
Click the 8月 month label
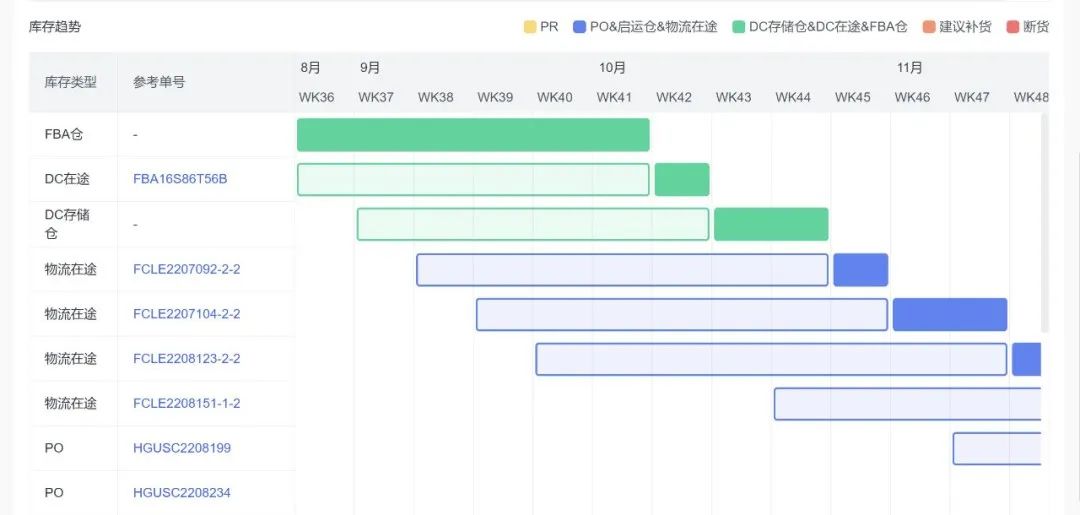(x=311, y=67)
